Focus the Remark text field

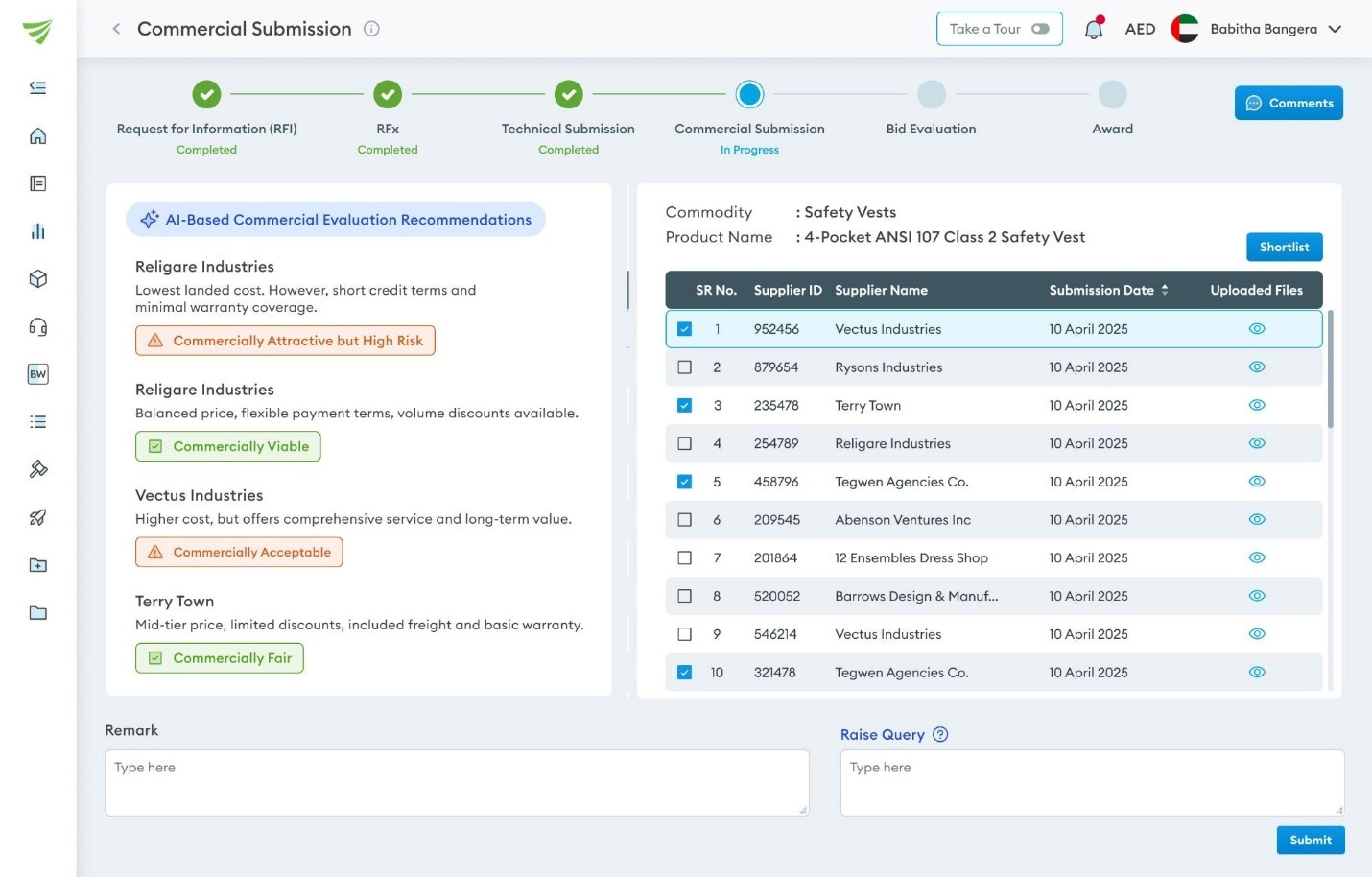457,783
